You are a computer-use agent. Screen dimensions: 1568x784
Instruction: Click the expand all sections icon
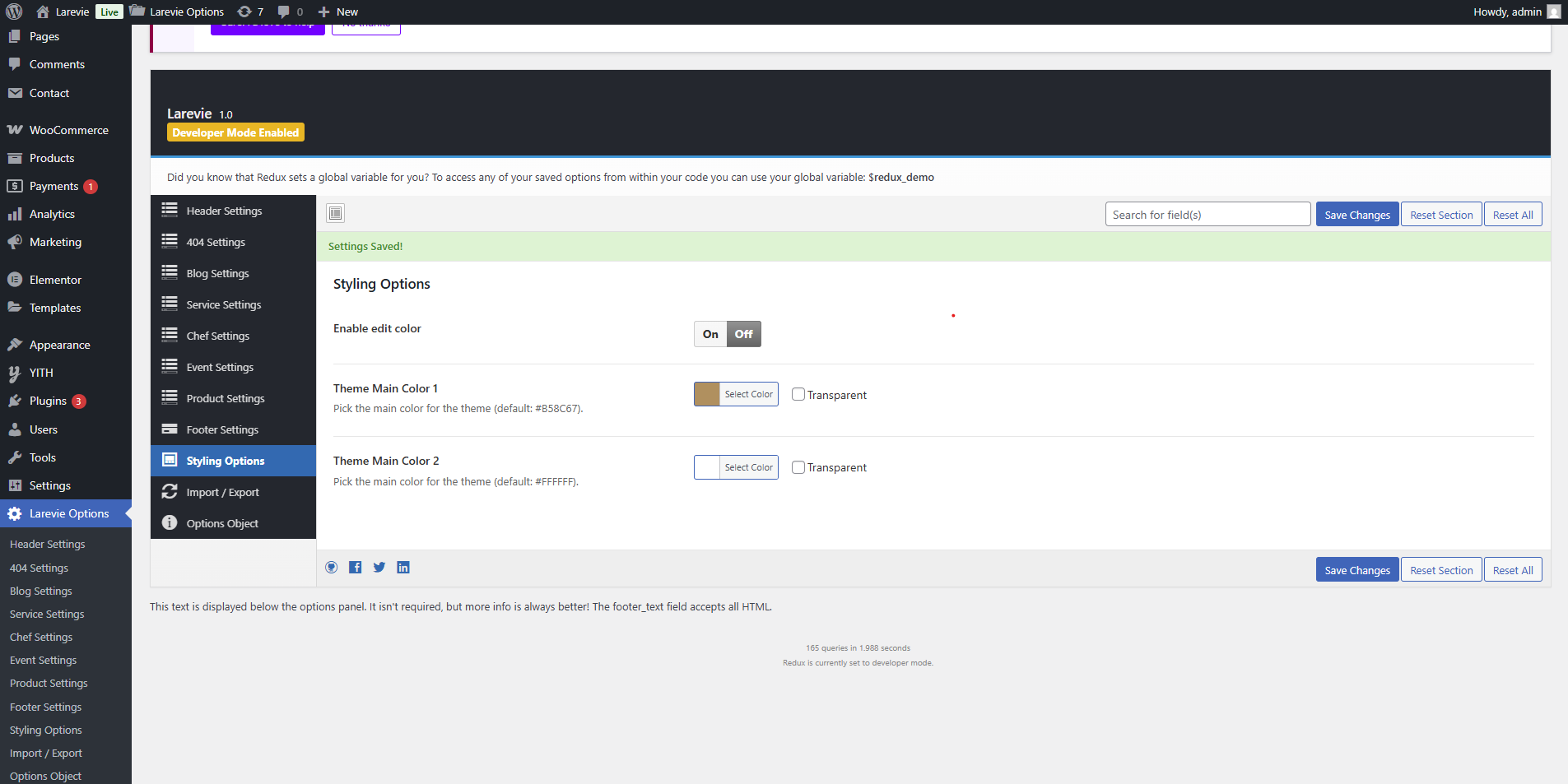click(x=335, y=214)
